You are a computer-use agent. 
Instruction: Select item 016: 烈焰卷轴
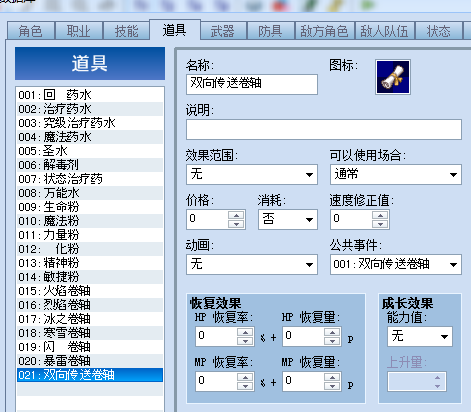click(x=90, y=305)
